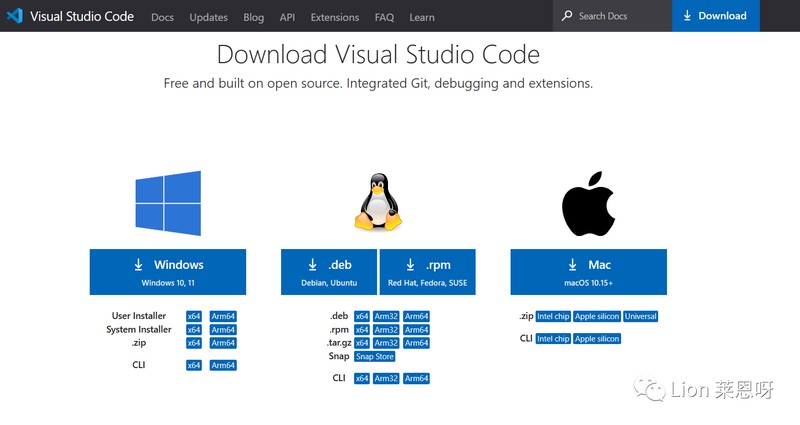Viewport: 800px width, 425px height.
Task: Click the search magnifier icon
Action: tap(567, 16)
